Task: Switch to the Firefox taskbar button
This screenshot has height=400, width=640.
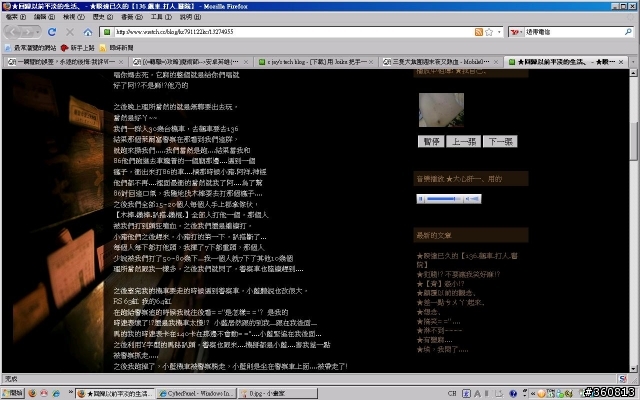Action: (116, 393)
